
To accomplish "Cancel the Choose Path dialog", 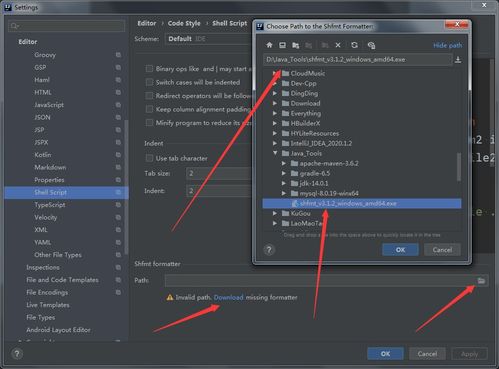I will [442, 250].
